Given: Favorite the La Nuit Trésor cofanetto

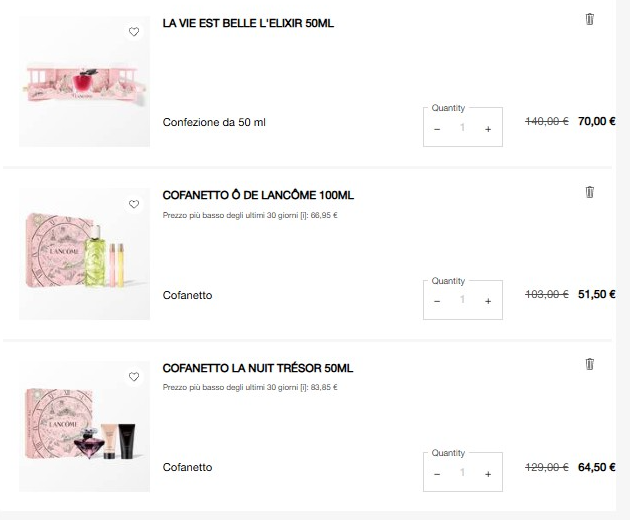Looking at the screenshot, I should point(134,377).
